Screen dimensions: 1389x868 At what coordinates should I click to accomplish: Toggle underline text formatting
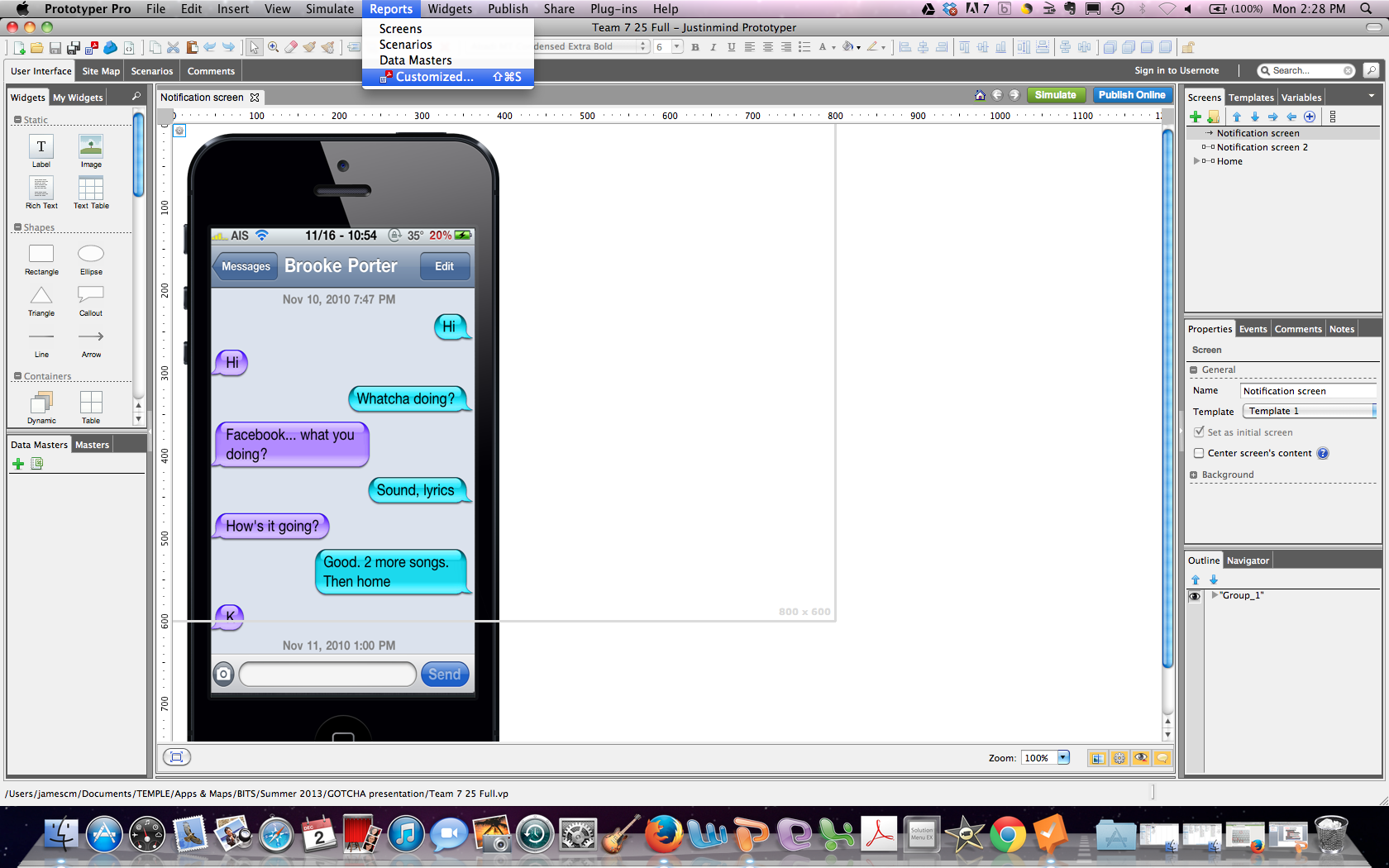[x=732, y=47]
